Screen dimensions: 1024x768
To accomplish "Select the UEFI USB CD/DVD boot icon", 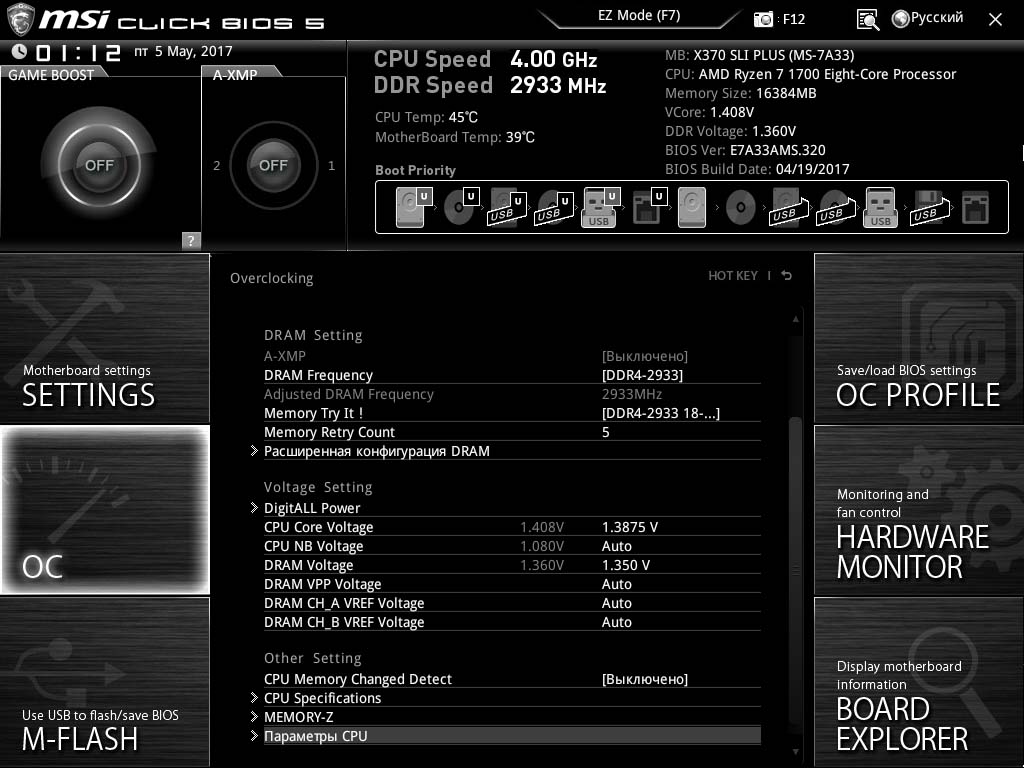I will pos(554,207).
